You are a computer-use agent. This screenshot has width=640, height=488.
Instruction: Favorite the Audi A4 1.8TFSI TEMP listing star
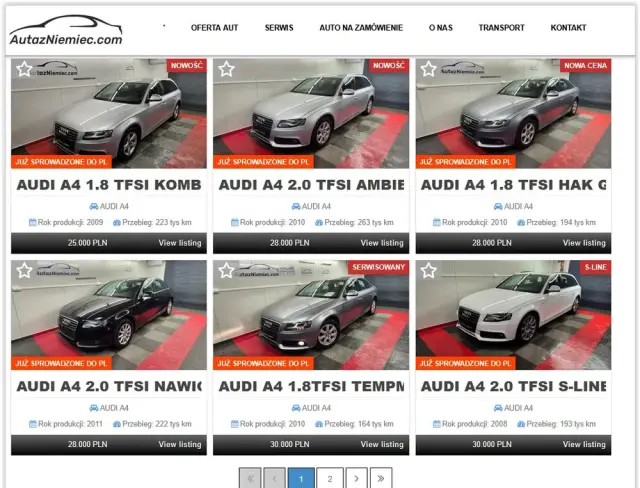coord(227,271)
